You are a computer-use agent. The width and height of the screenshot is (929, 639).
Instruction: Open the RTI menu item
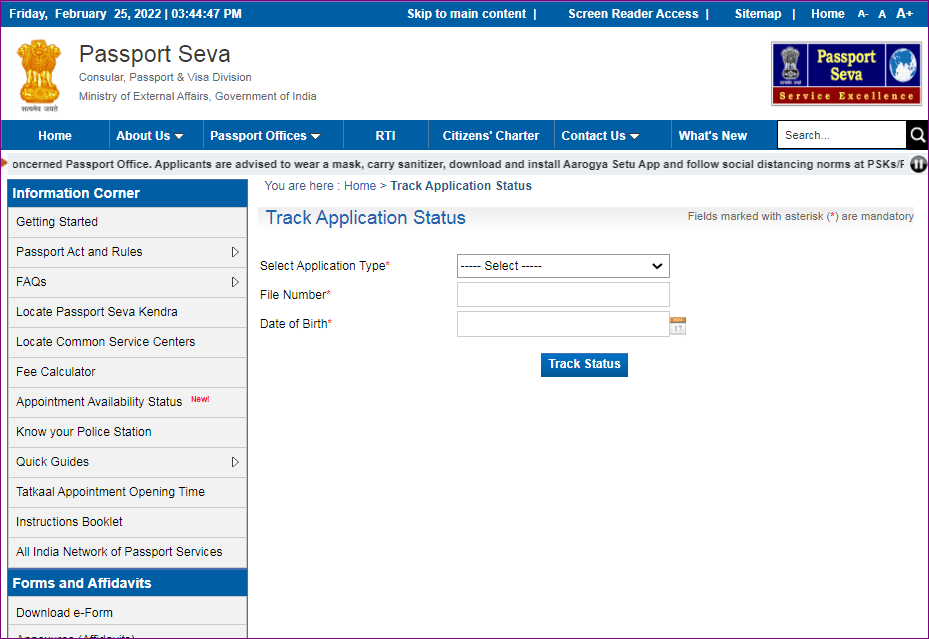pyautogui.click(x=385, y=136)
